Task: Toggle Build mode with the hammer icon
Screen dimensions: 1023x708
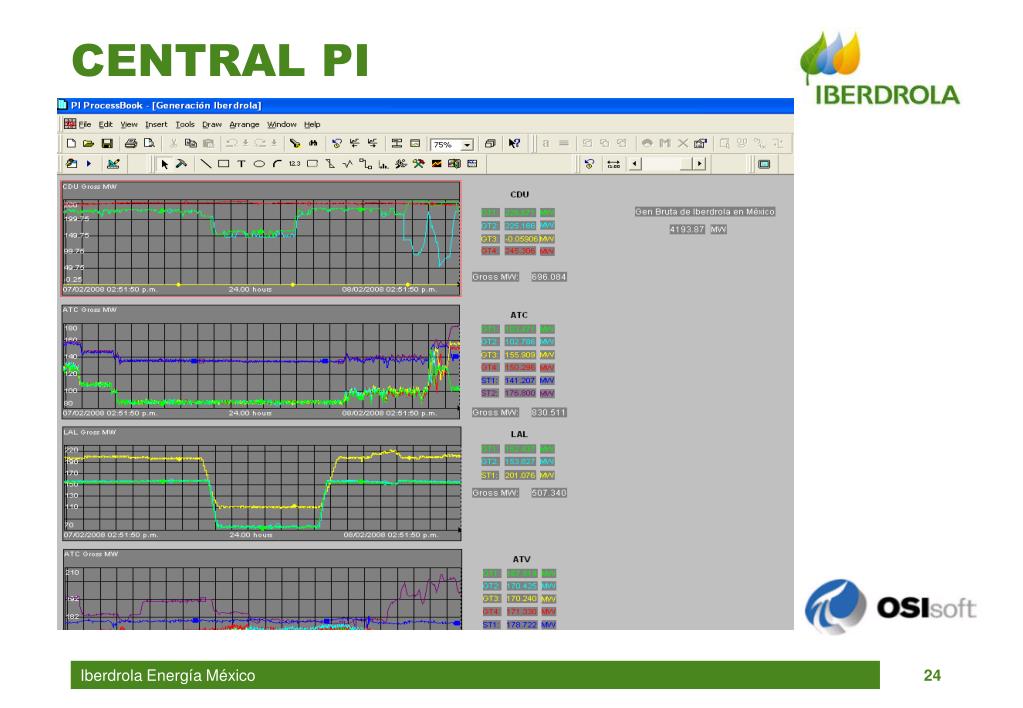Action: point(181,164)
